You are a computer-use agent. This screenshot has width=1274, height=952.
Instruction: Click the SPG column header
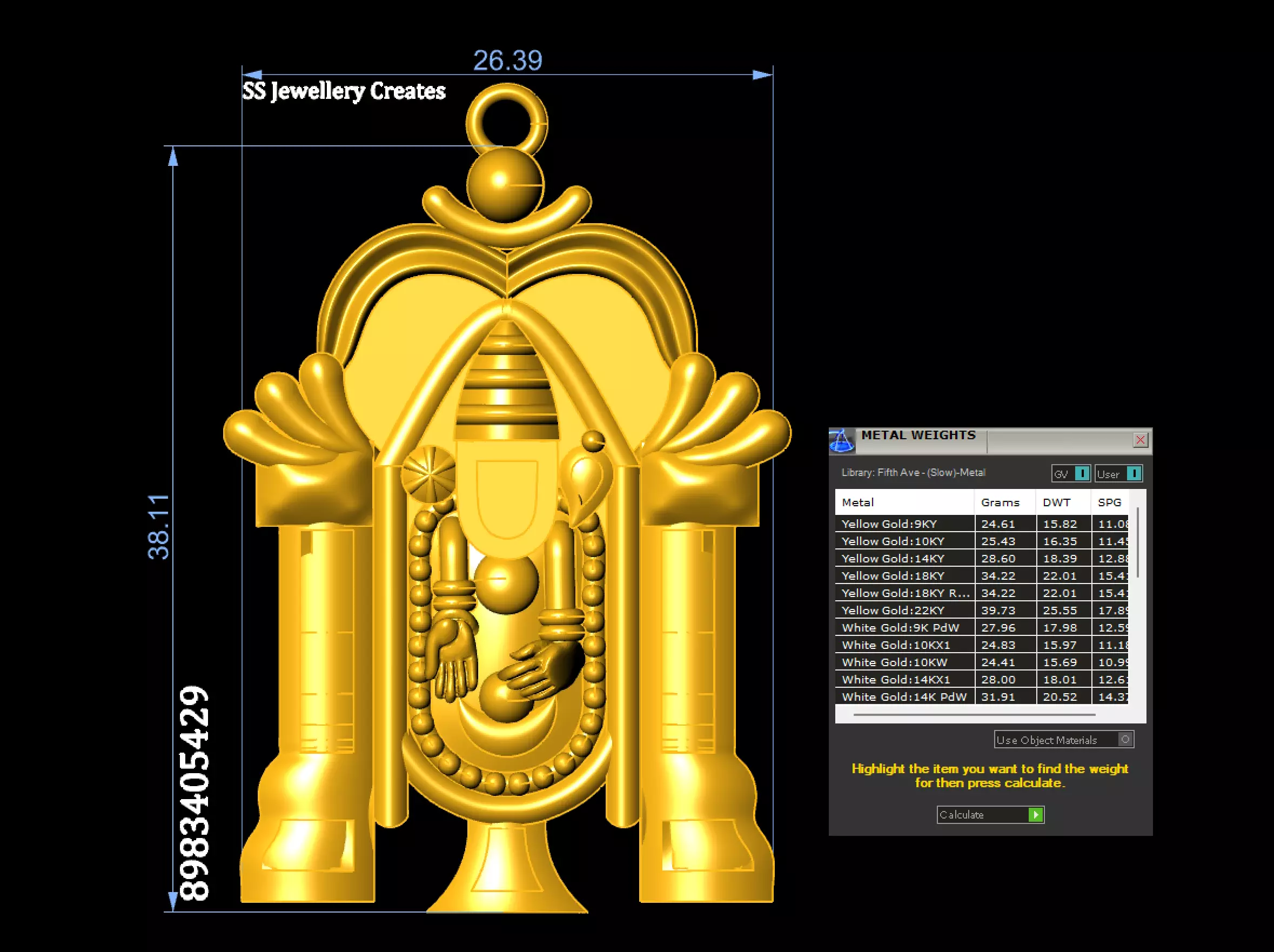point(1110,502)
